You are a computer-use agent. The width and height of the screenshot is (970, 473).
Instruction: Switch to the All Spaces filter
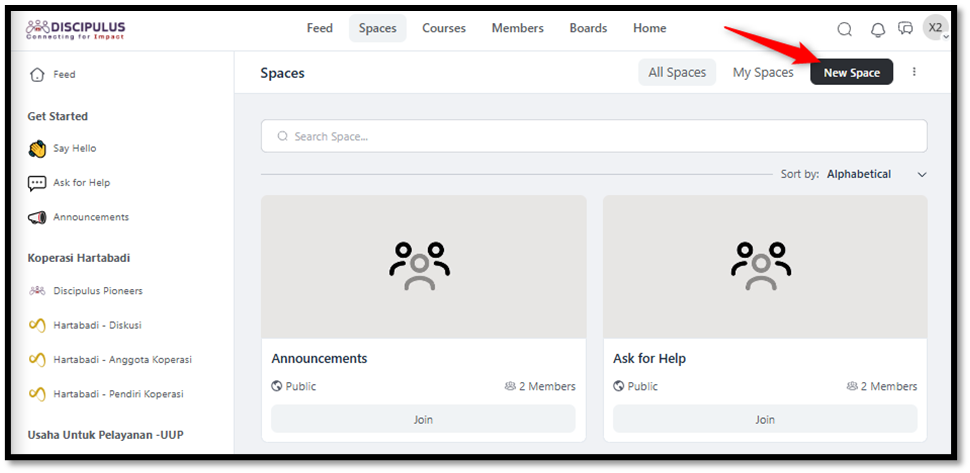(x=677, y=72)
